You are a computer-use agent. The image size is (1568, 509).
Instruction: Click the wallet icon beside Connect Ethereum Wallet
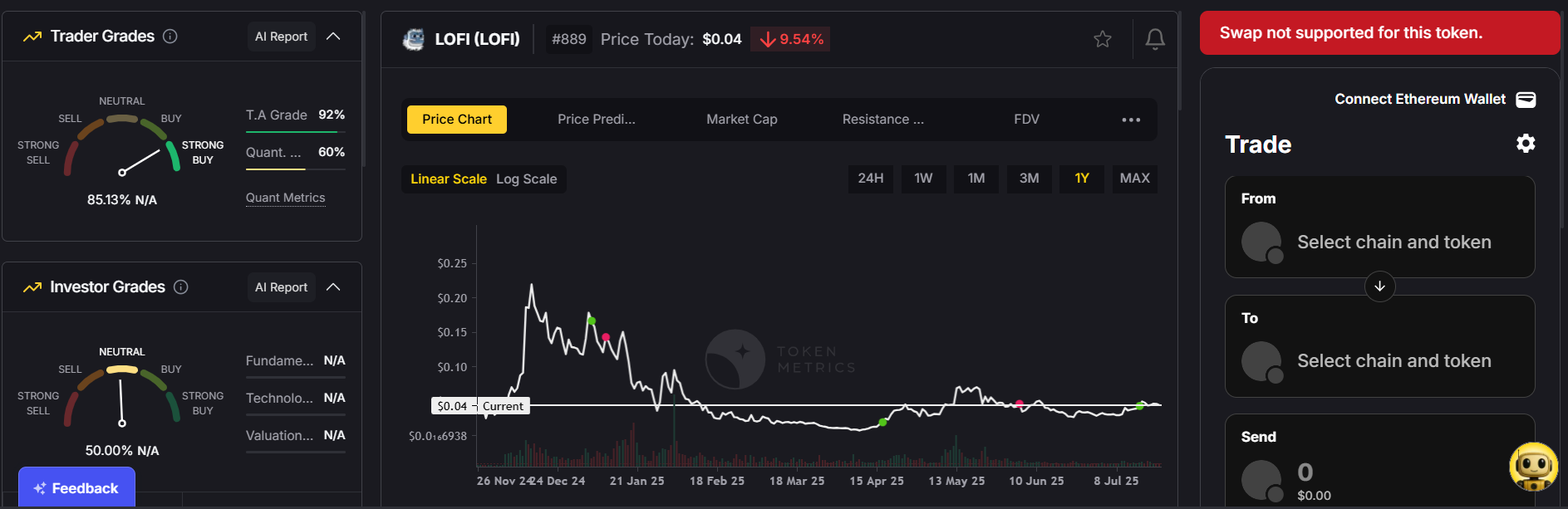click(x=1526, y=100)
